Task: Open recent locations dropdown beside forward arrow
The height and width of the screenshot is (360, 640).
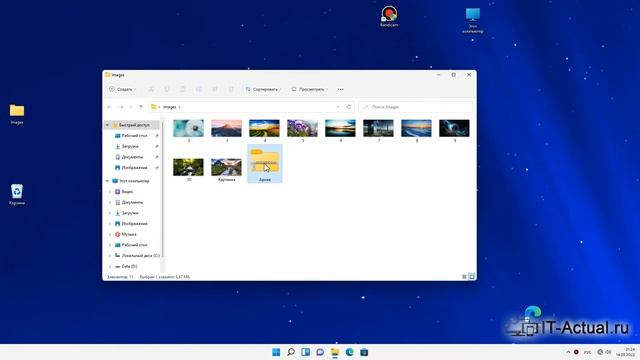Action: [131, 107]
